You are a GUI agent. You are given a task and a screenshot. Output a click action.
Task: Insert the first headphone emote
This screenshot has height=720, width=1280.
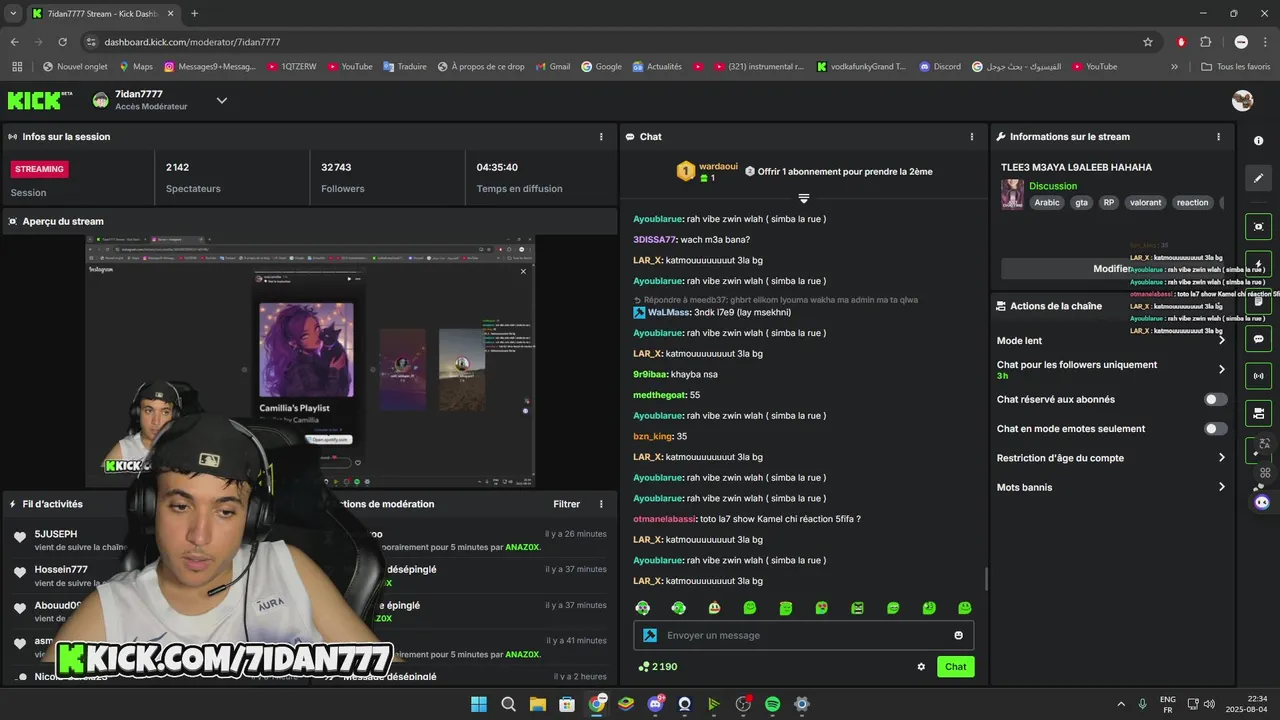coord(643,608)
